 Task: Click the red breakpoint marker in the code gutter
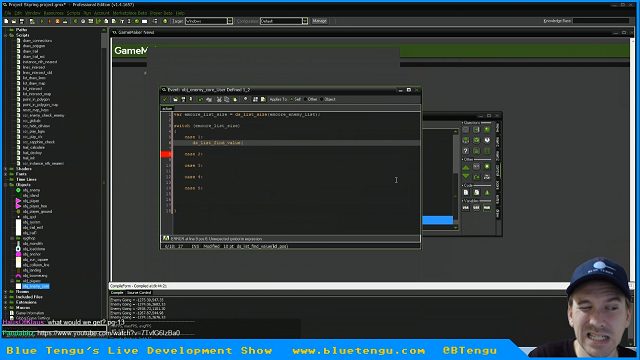click(166, 154)
